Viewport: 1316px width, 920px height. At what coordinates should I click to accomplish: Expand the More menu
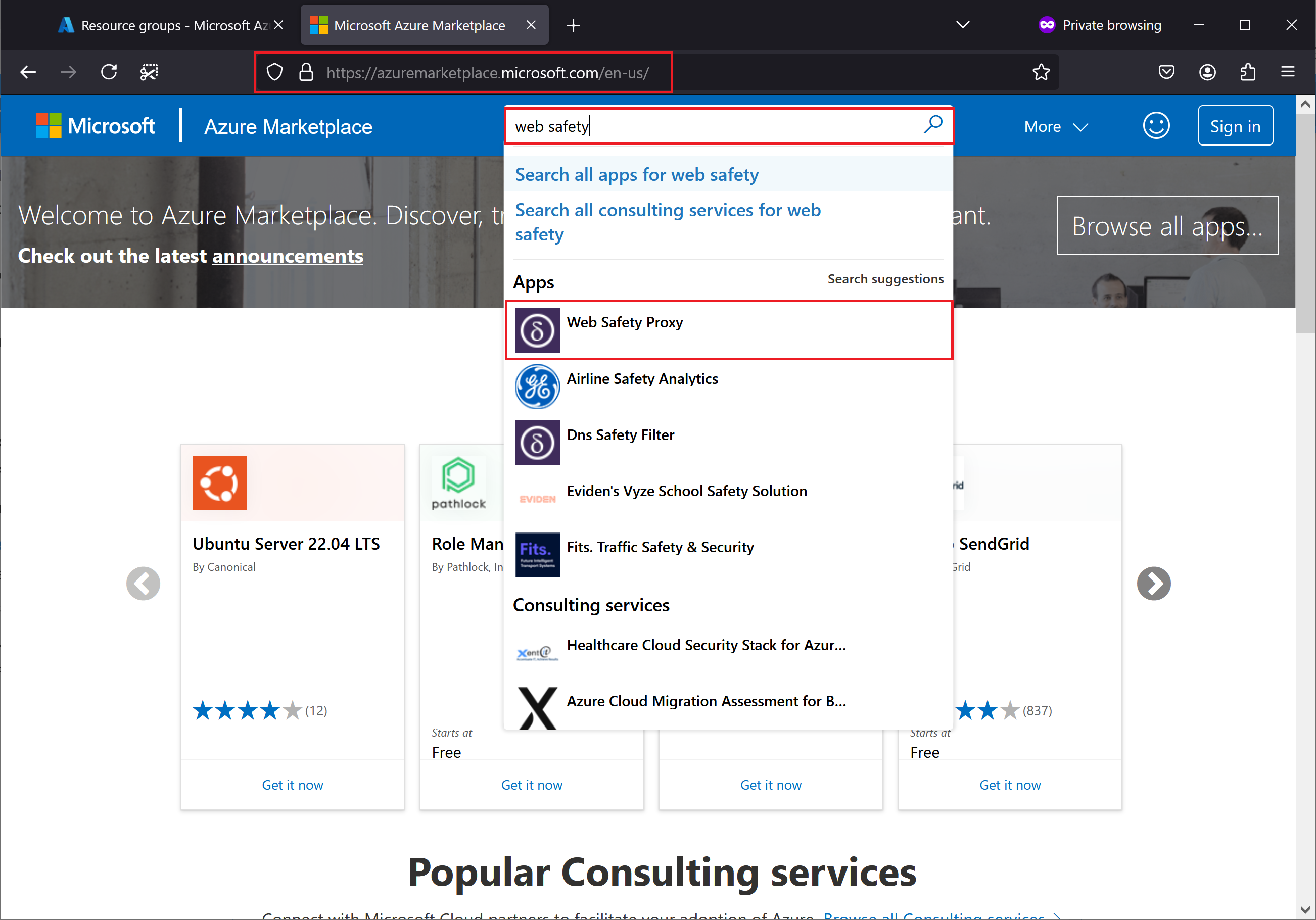1056,127
